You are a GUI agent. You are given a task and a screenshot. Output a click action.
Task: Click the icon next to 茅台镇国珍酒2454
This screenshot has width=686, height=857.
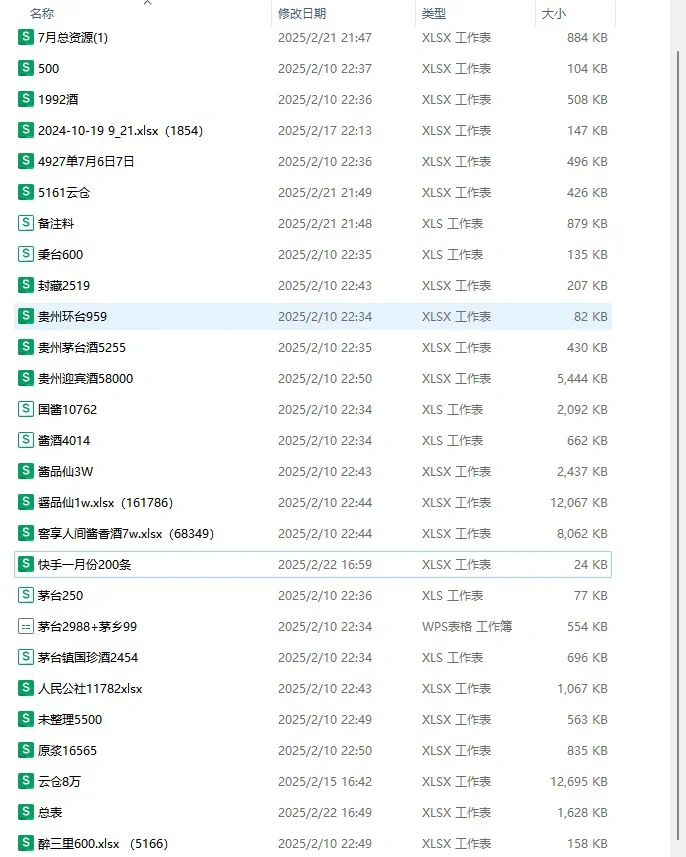pos(26,657)
